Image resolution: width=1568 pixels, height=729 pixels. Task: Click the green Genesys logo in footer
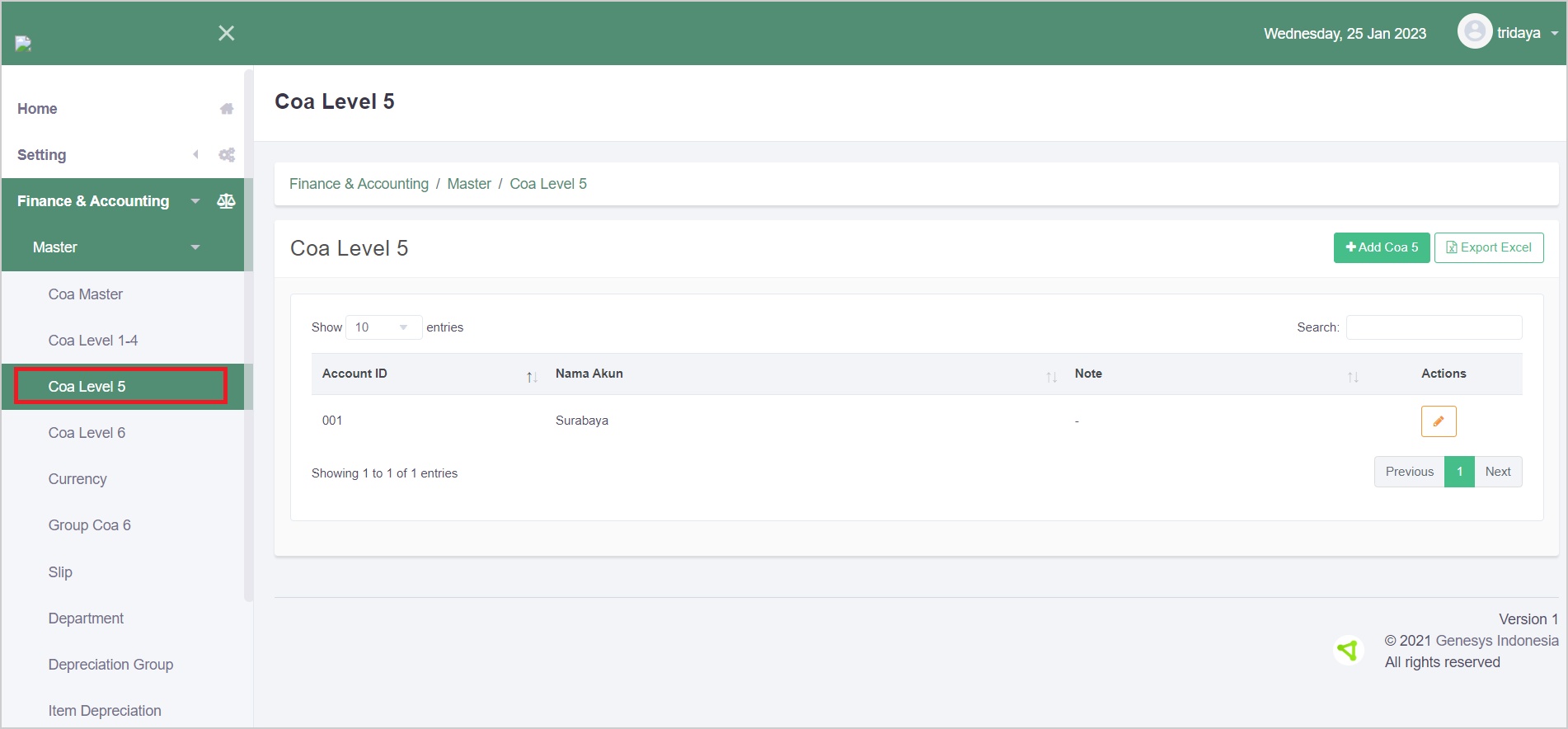click(x=1348, y=651)
